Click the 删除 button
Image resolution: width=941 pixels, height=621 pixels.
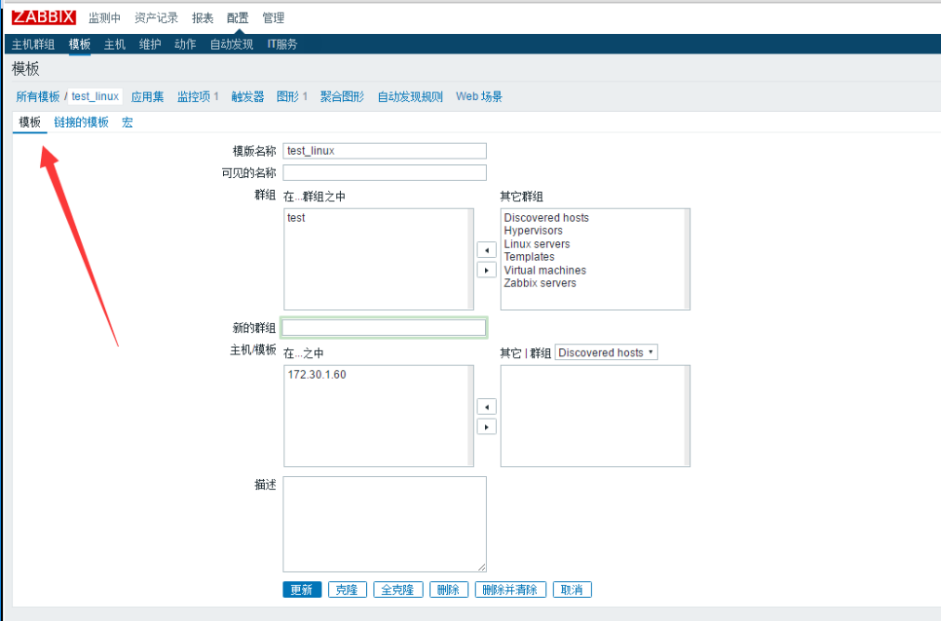coord(448,590)
